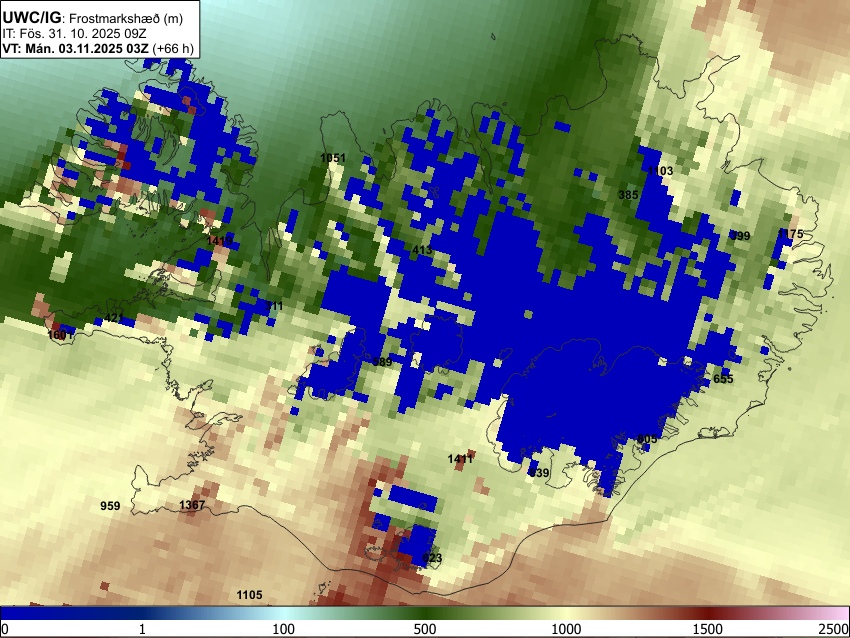Click the 1500 label on the colour scale

(x=708, y=629)
